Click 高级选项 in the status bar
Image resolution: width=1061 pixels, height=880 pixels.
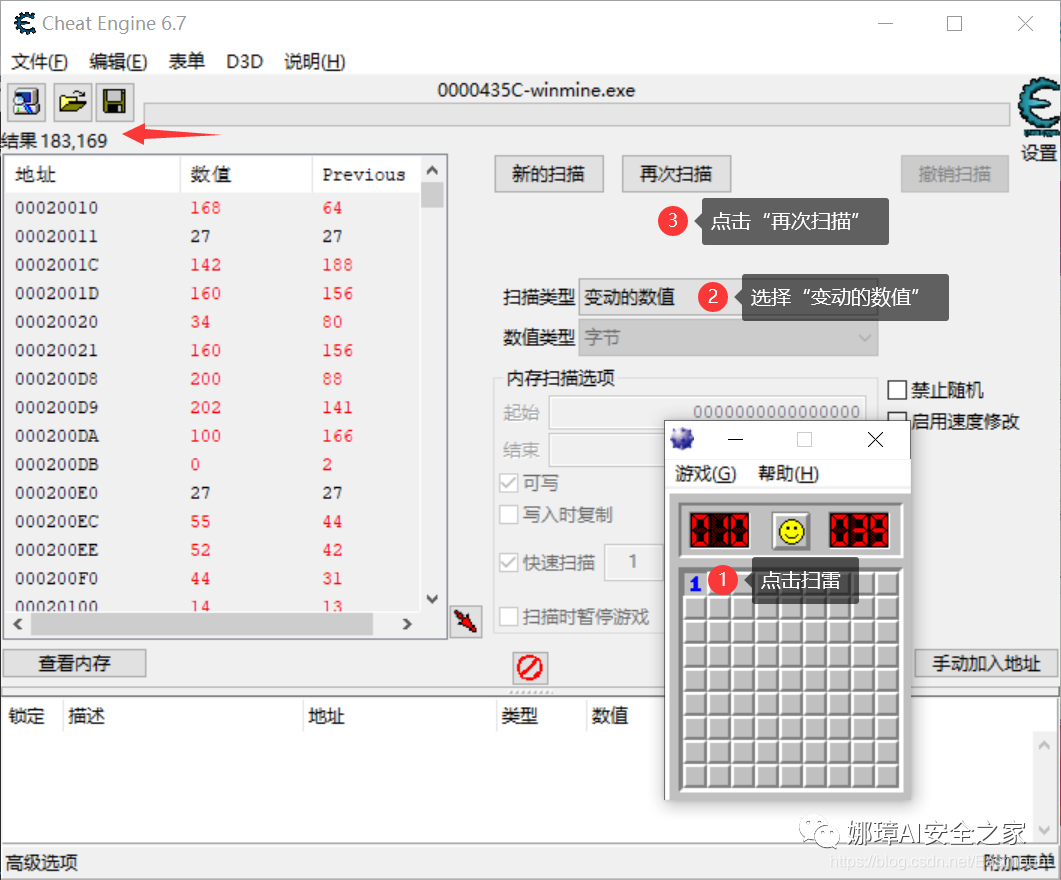tap(41, 862)
